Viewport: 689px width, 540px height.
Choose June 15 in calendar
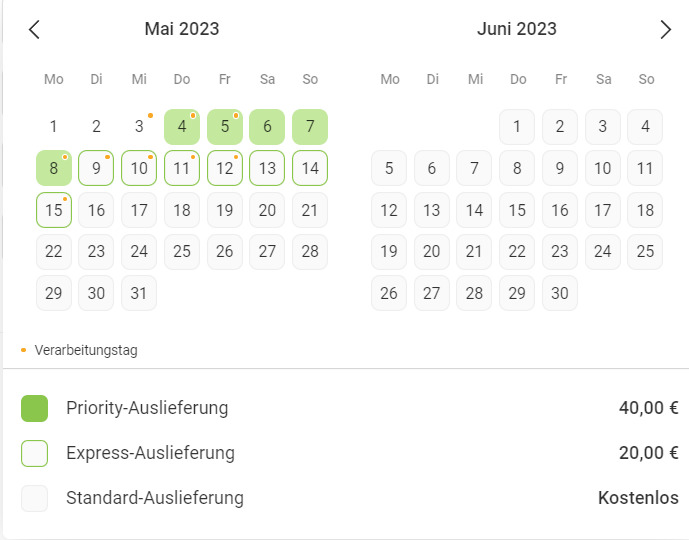click(x=517, y=210)
